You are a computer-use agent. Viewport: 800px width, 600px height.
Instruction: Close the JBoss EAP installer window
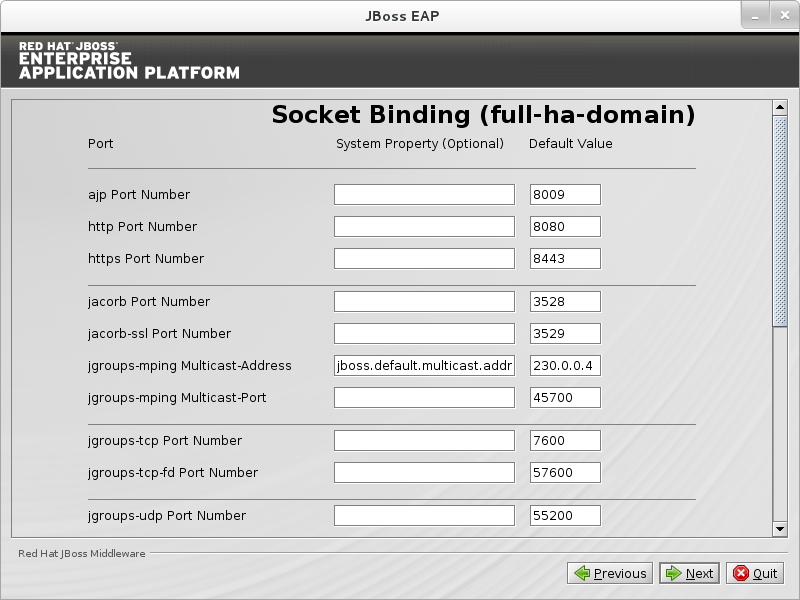pos(782,15)
